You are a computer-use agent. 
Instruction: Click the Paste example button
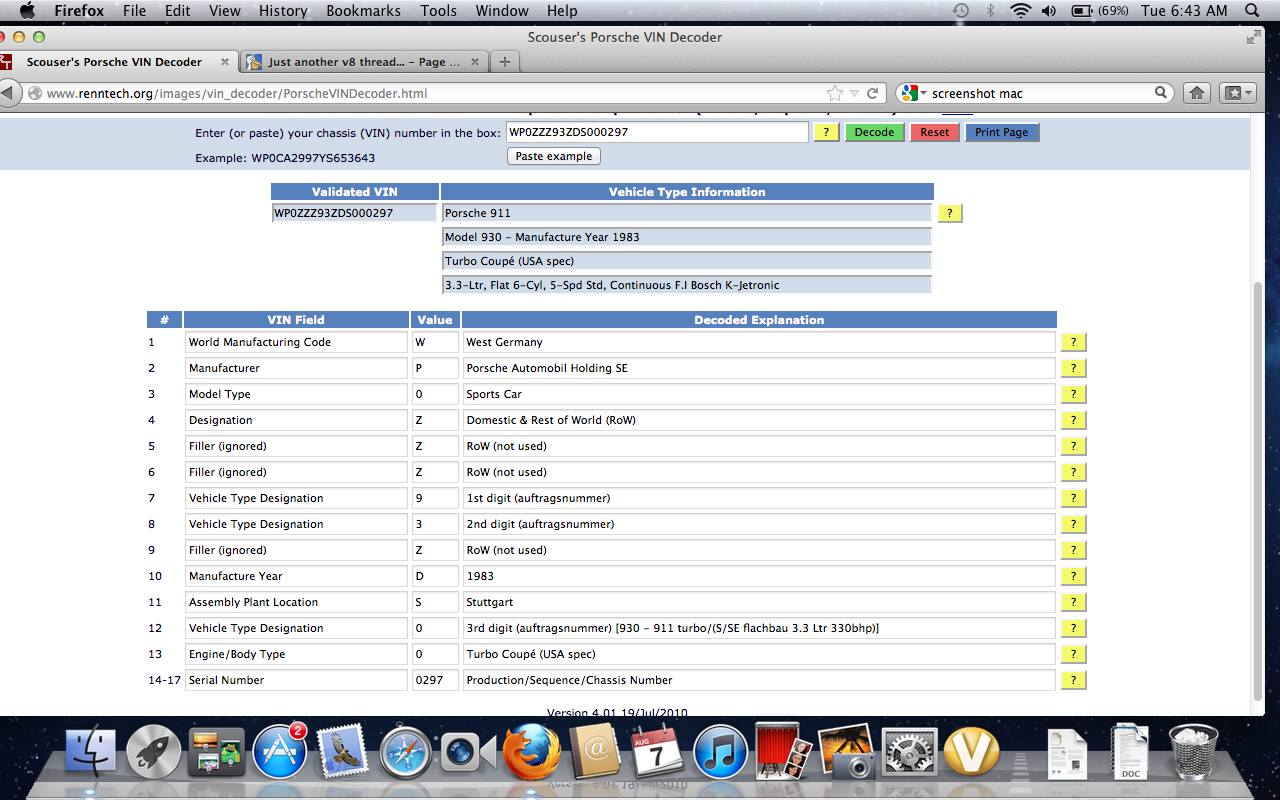(x=554, y=156)
